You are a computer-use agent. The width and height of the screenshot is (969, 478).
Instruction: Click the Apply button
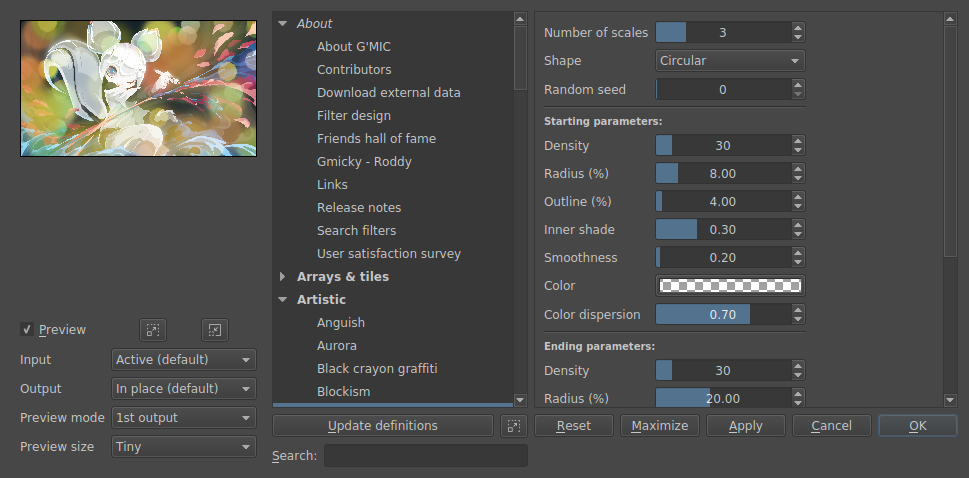(745, 426)
